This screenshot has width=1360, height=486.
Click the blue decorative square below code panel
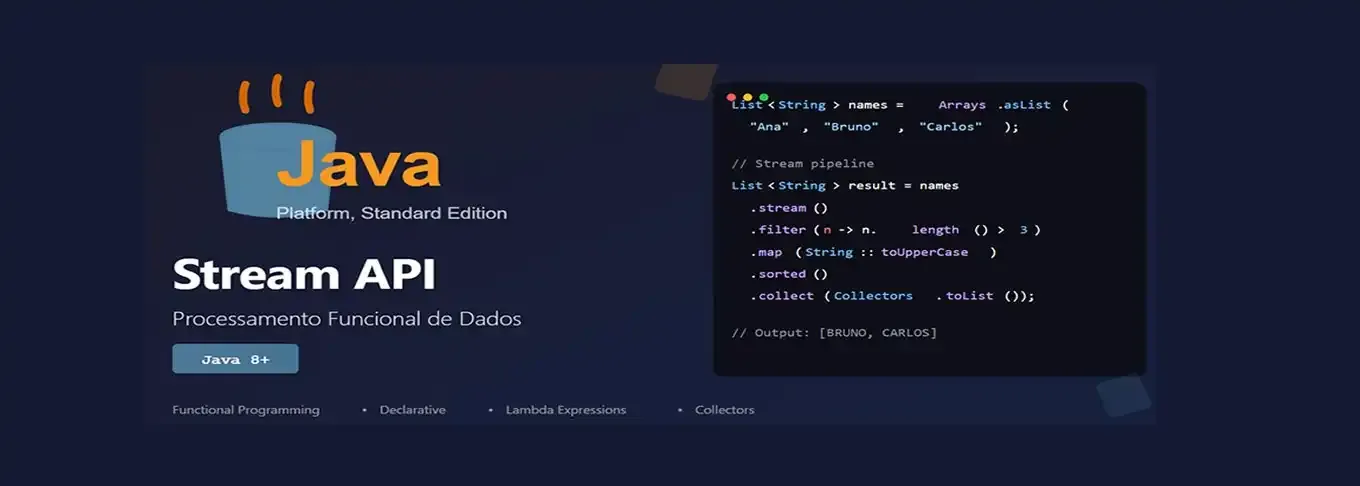(1124, 395)
